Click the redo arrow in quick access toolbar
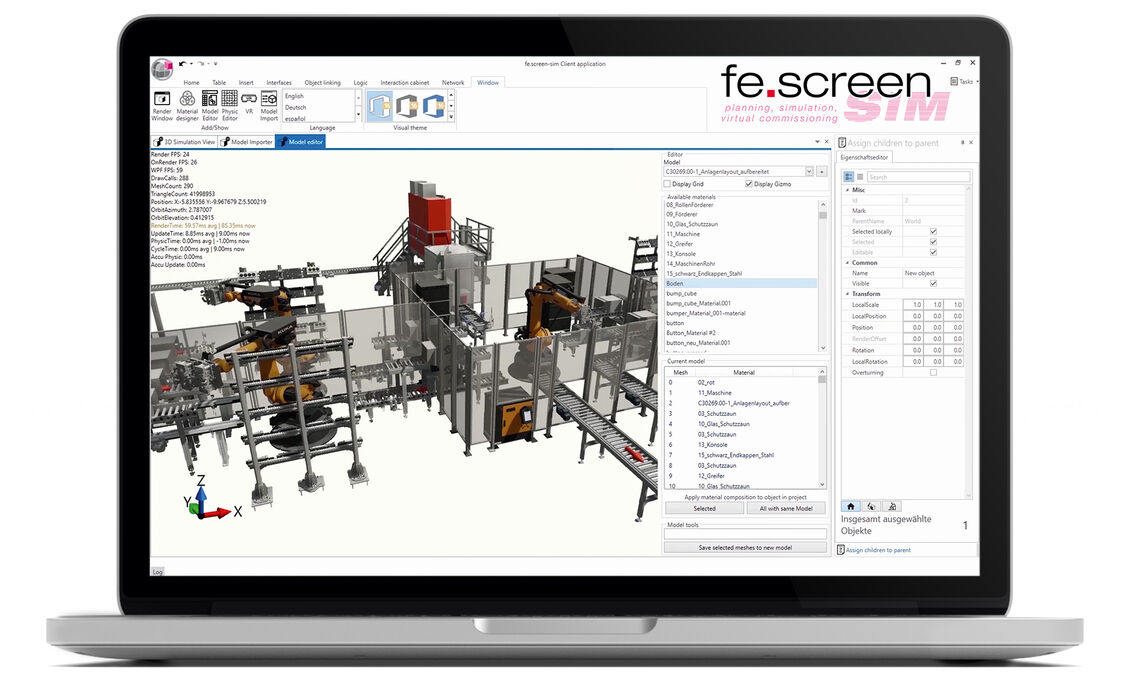The width and height of the screenshot is (1130, 681). point(201,64)
